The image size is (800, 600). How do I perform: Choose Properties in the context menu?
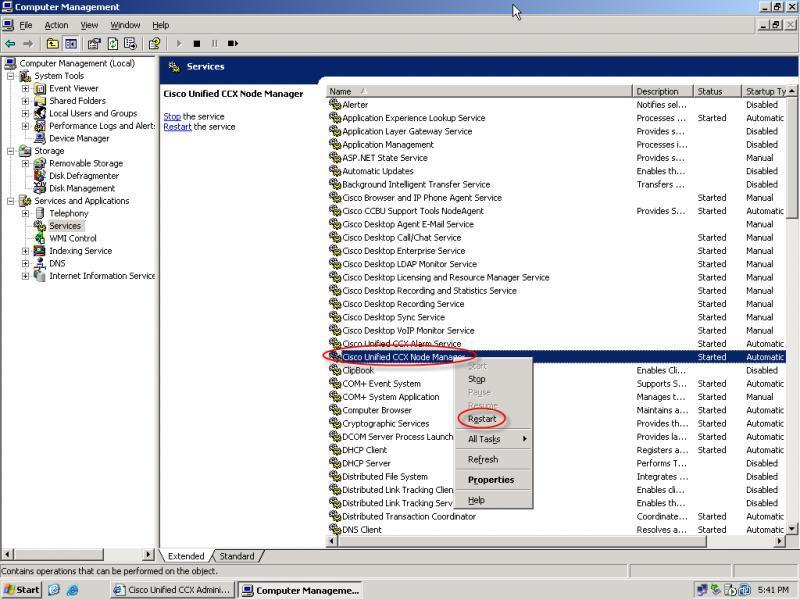(491, 480)
